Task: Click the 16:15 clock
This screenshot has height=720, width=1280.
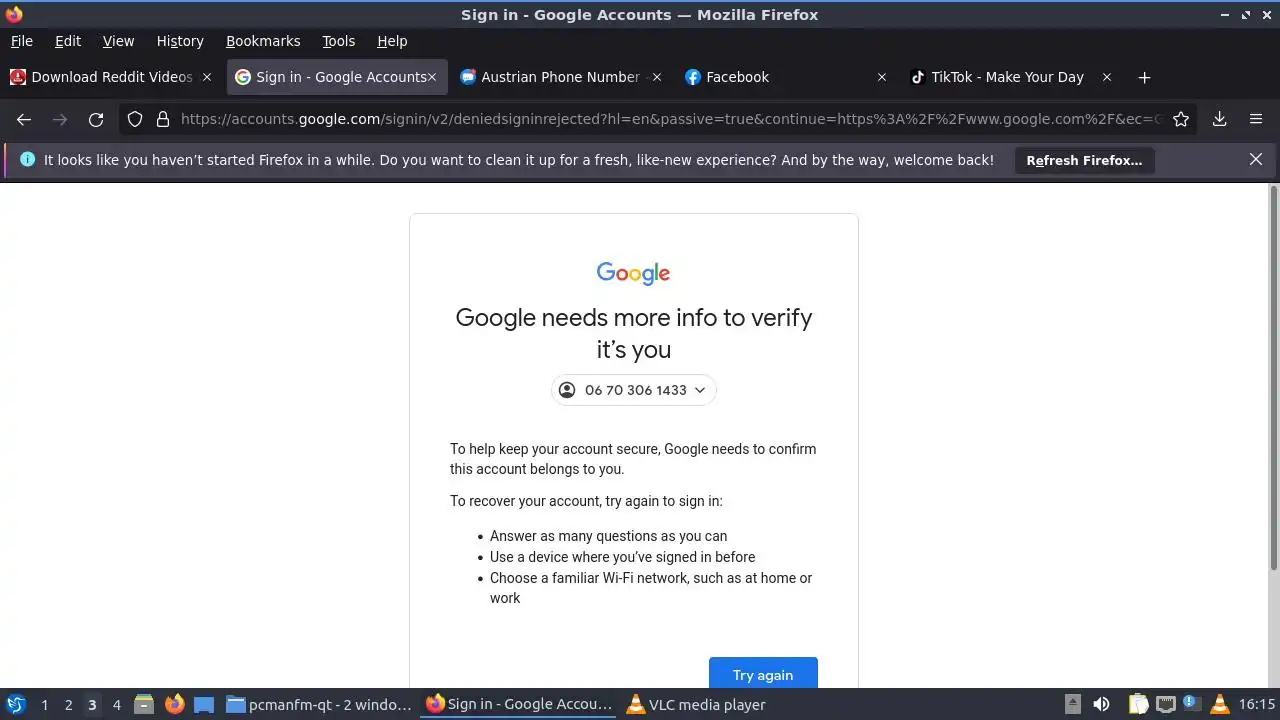Action: (1257, 704)
